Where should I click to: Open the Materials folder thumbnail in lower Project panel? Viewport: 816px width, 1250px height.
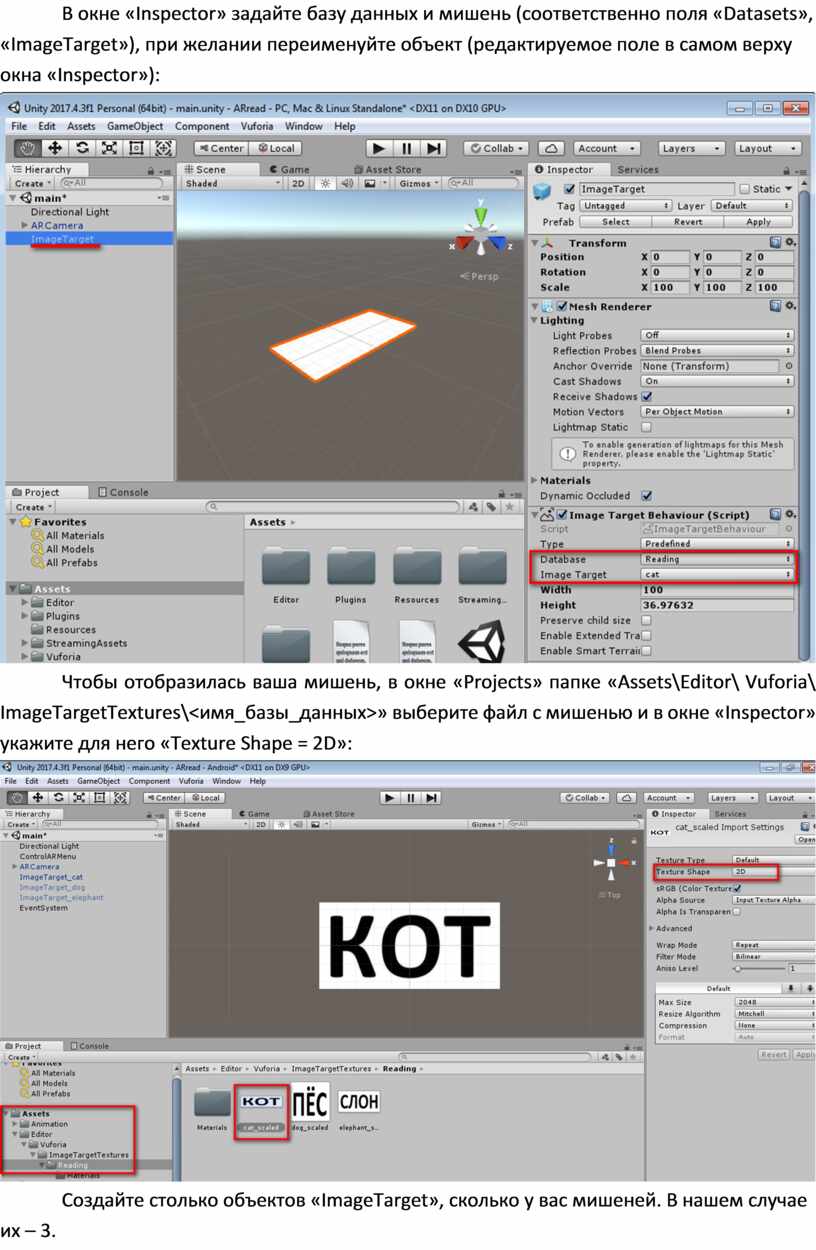[x=212, y=1102]
